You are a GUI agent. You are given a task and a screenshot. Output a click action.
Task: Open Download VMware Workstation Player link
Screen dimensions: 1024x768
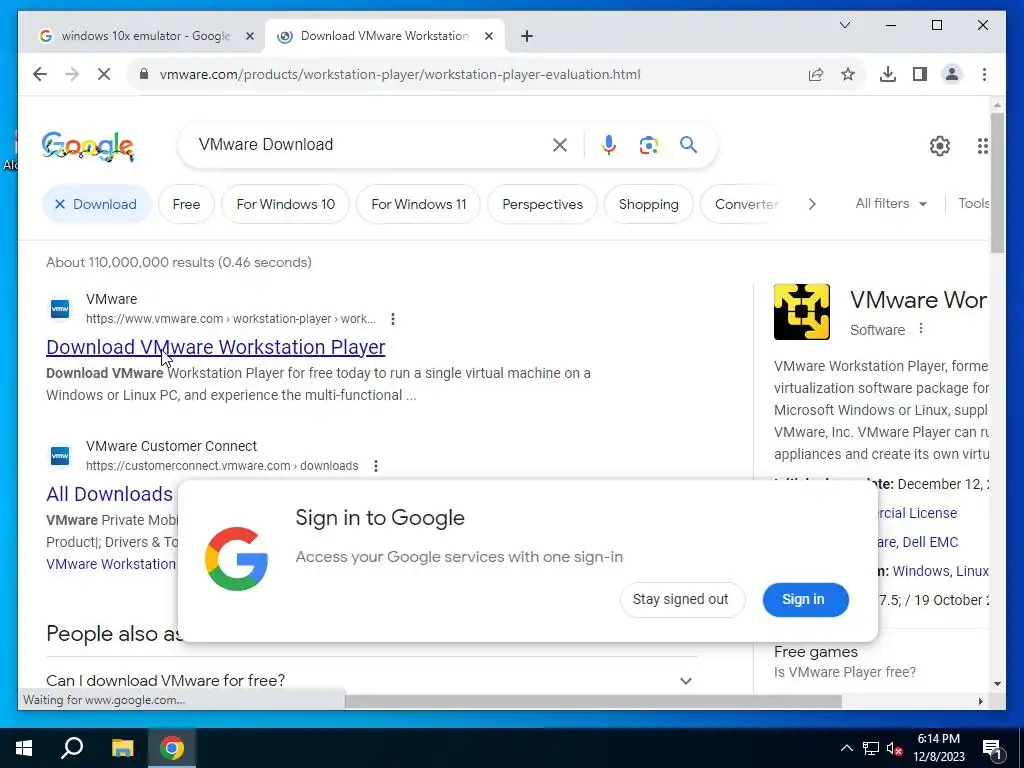[x=216, y=347]
